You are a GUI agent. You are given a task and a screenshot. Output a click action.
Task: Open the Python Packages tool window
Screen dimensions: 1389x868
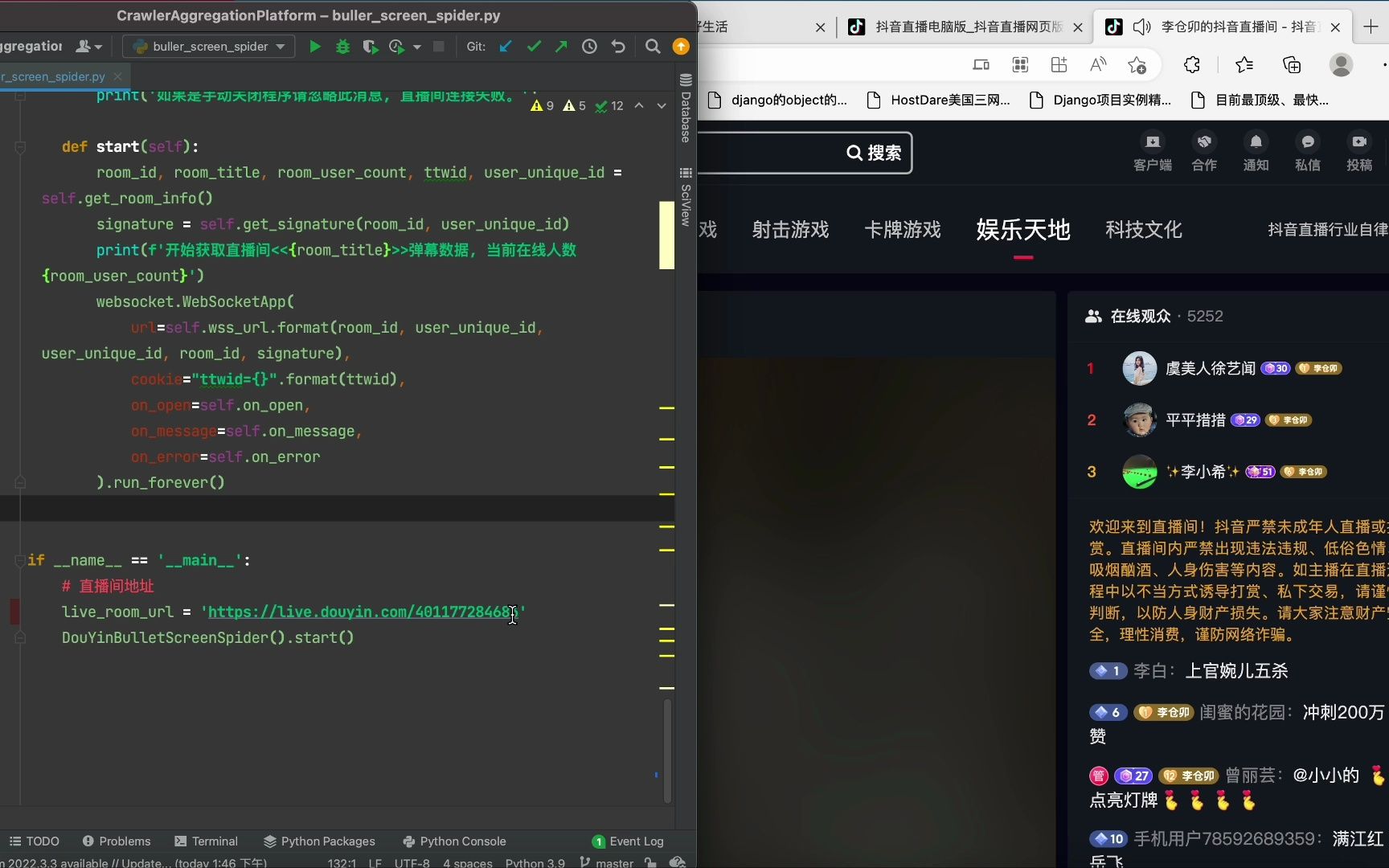(319, 841)
